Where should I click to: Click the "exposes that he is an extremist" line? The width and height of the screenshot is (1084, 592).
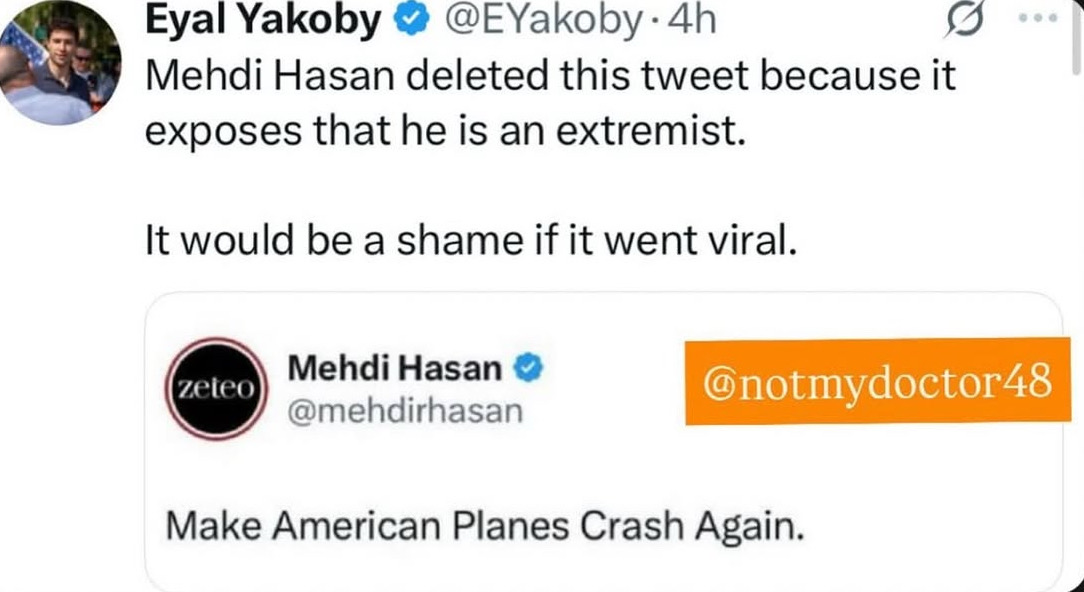(445, 132)
